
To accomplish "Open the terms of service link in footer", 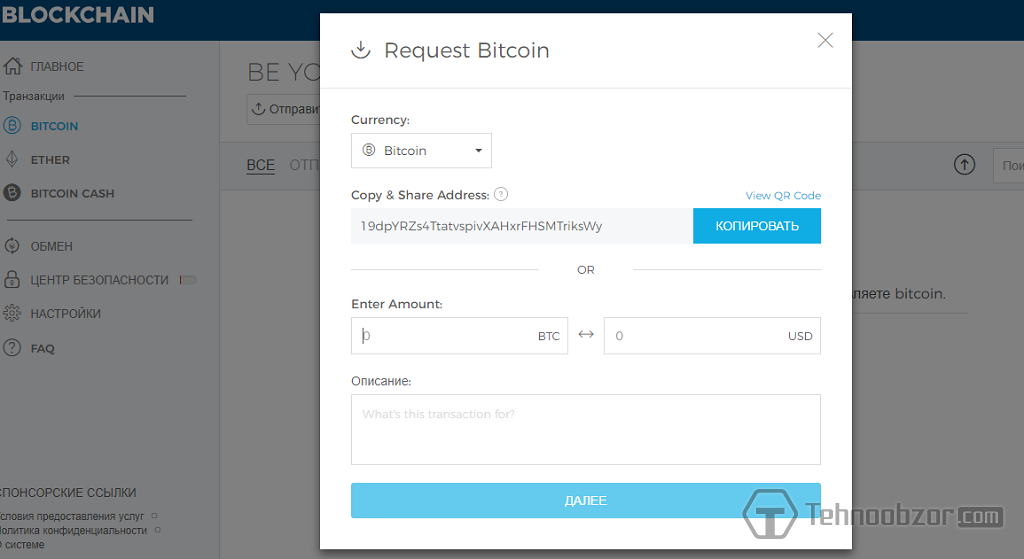I will 72,517.
